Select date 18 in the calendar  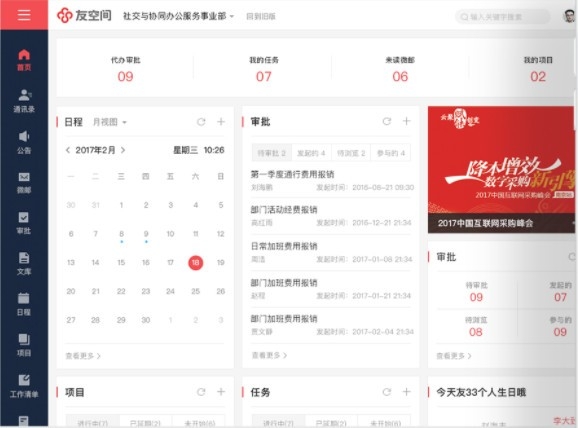coord(195,262)
